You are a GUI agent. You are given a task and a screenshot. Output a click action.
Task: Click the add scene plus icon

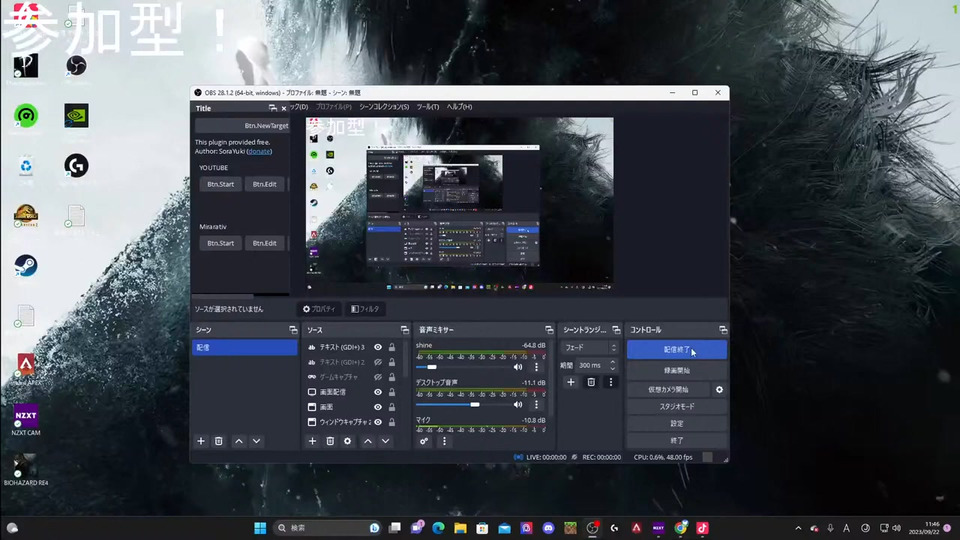201,441
